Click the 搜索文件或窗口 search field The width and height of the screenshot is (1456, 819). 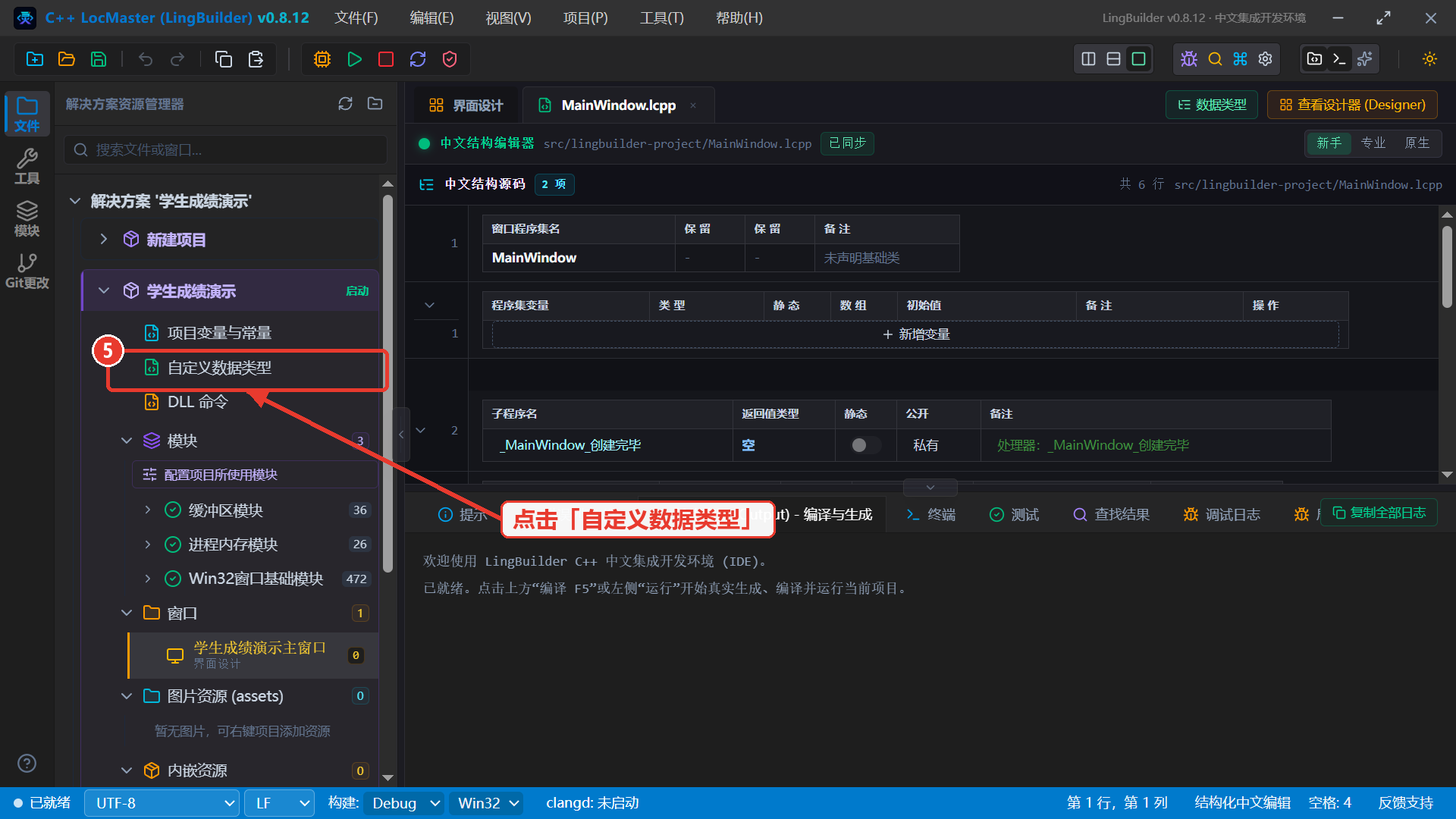(225, 150)
